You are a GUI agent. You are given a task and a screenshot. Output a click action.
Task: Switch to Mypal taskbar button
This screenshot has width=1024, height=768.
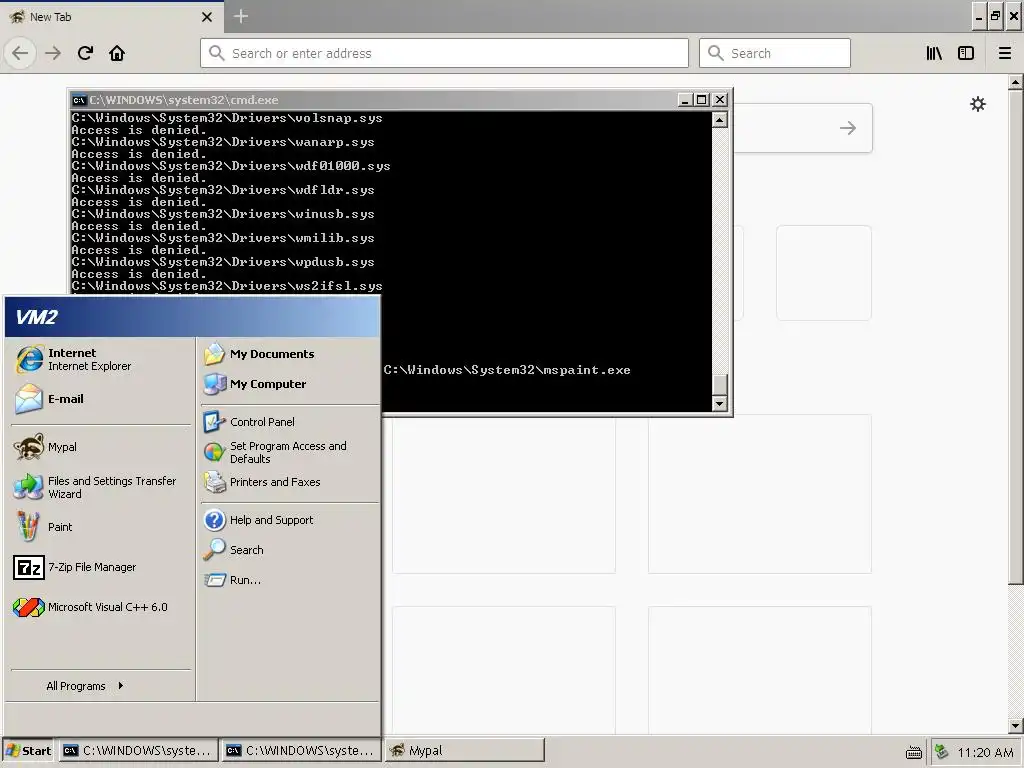click(x=464, y=751)
